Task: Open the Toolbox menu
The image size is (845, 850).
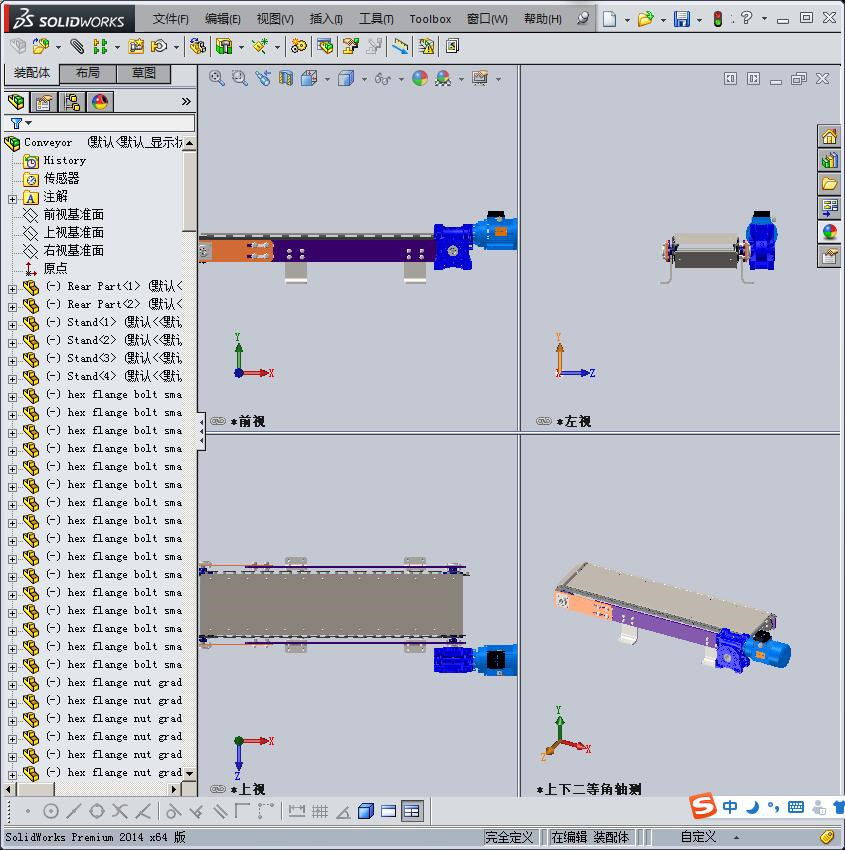Action: (x=430, y=19)
